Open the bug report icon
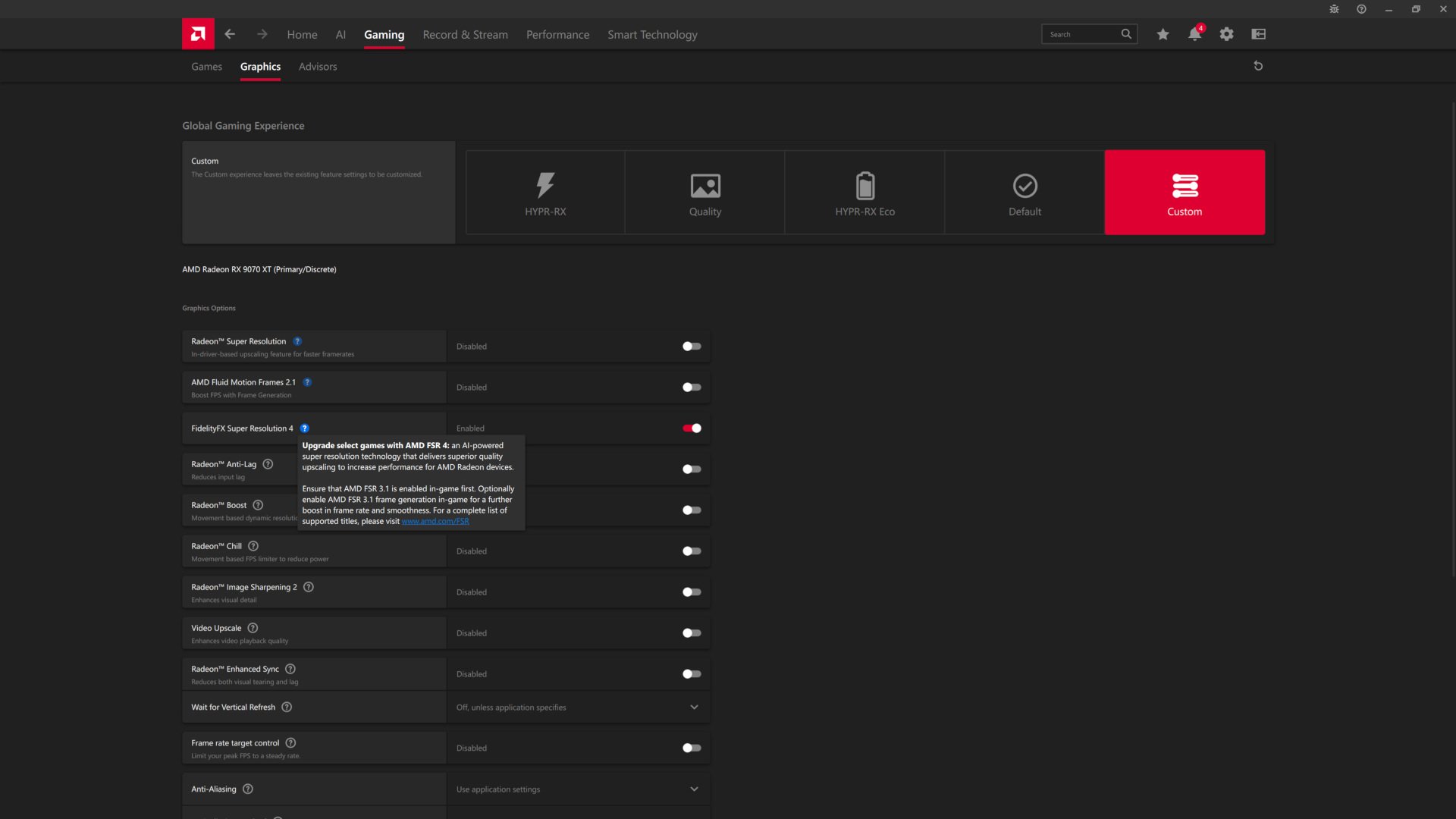This screenshot has width=1456, height=819. click(x=1334, y=9)
